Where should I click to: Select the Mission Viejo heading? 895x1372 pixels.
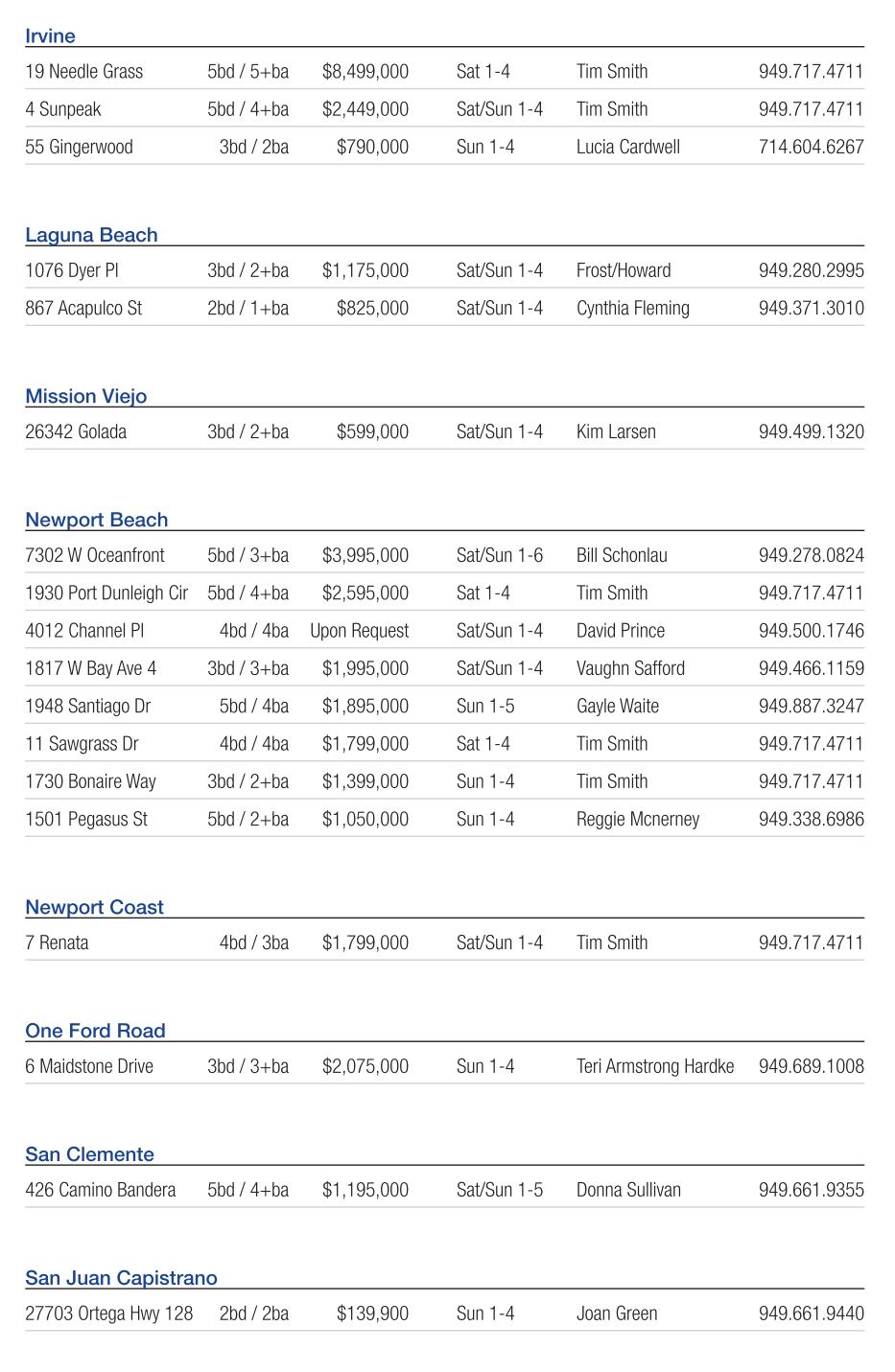pos(86,397)
